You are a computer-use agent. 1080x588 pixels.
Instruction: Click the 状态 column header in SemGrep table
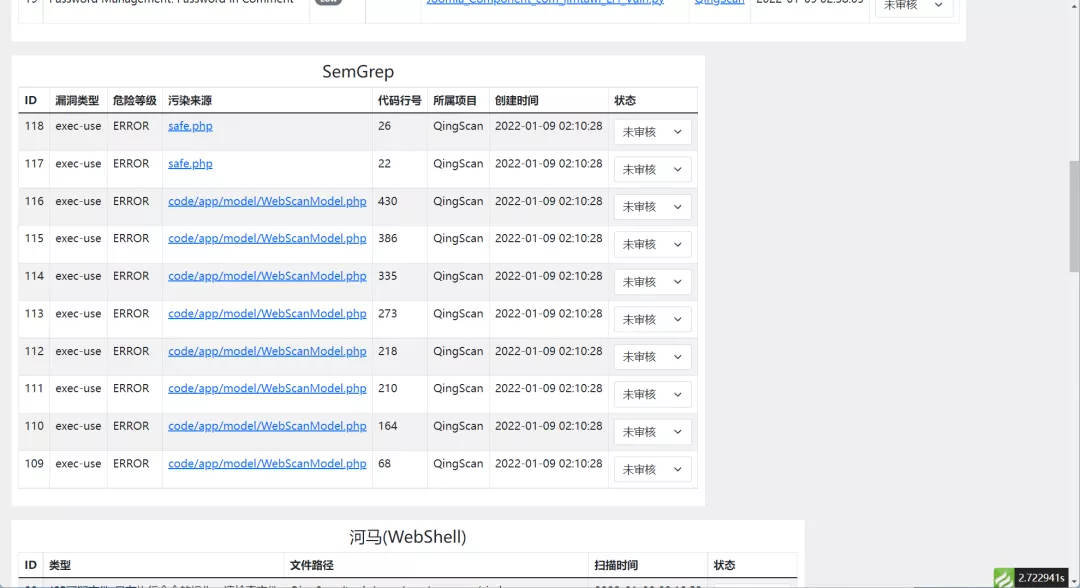point(625,100)
